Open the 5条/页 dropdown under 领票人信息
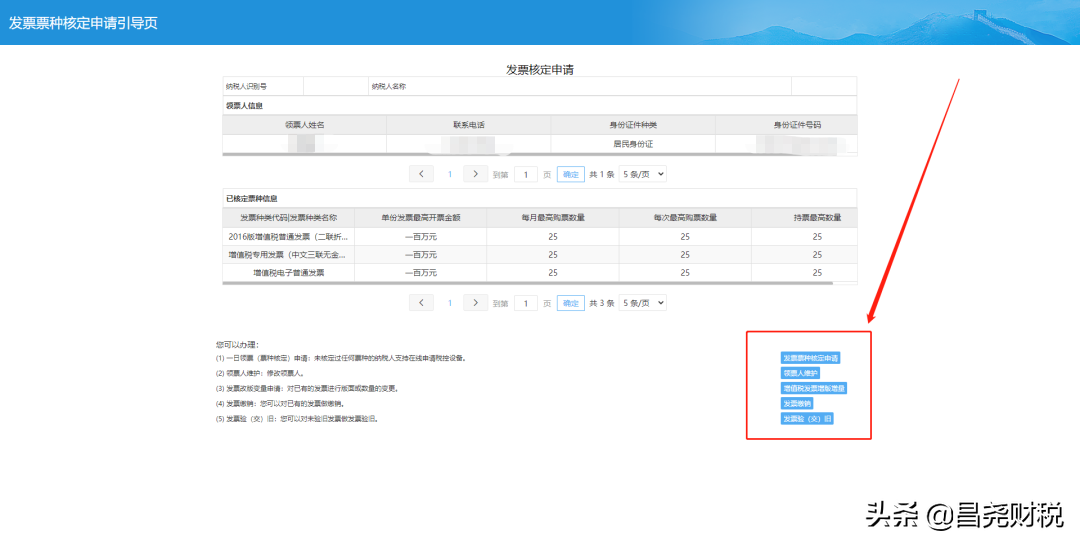 pos(642,174)
